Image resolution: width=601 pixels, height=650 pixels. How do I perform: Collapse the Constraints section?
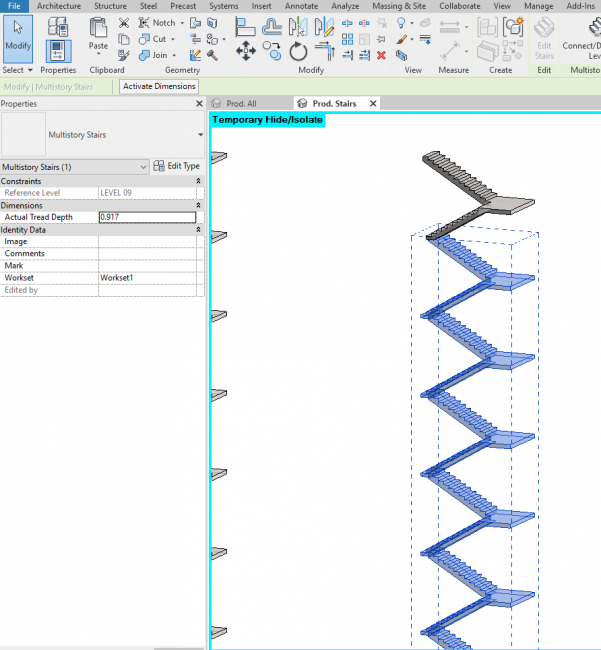pos(198,181)
